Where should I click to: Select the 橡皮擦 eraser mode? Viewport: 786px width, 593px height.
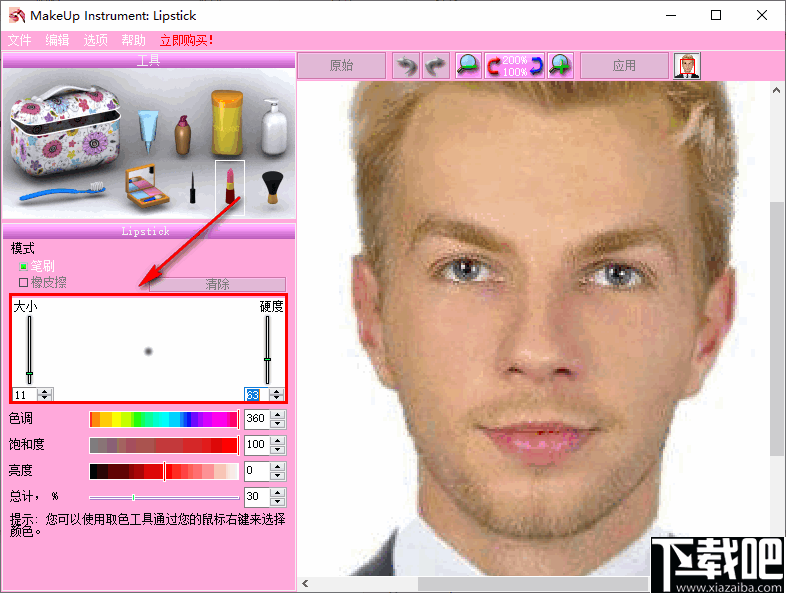(43, 283)
